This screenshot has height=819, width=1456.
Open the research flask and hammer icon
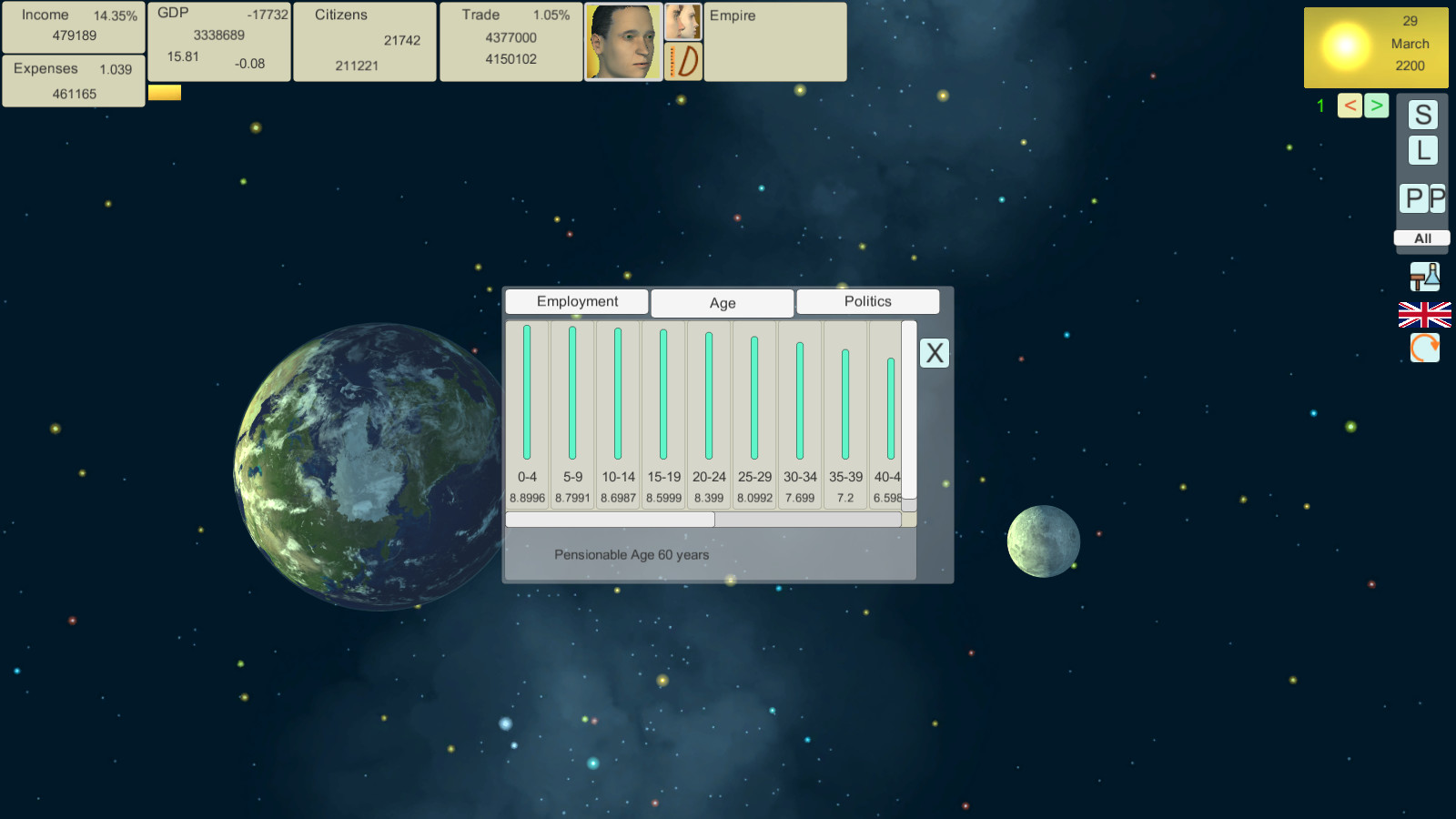1424,277
